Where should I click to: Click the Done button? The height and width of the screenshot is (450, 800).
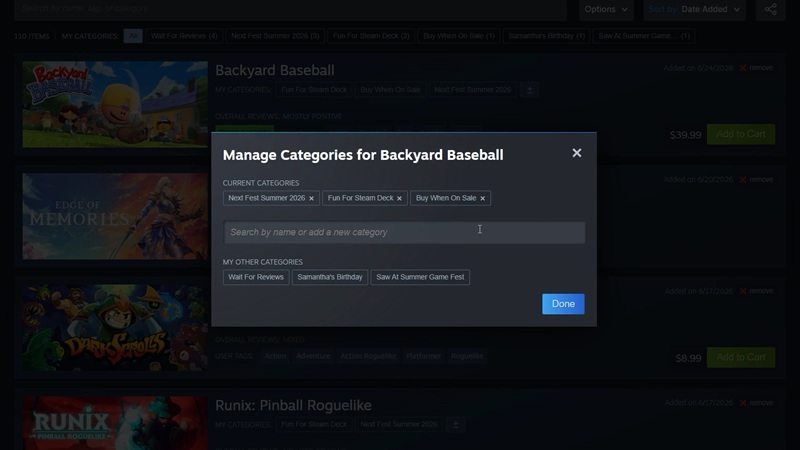coord(563,304)
